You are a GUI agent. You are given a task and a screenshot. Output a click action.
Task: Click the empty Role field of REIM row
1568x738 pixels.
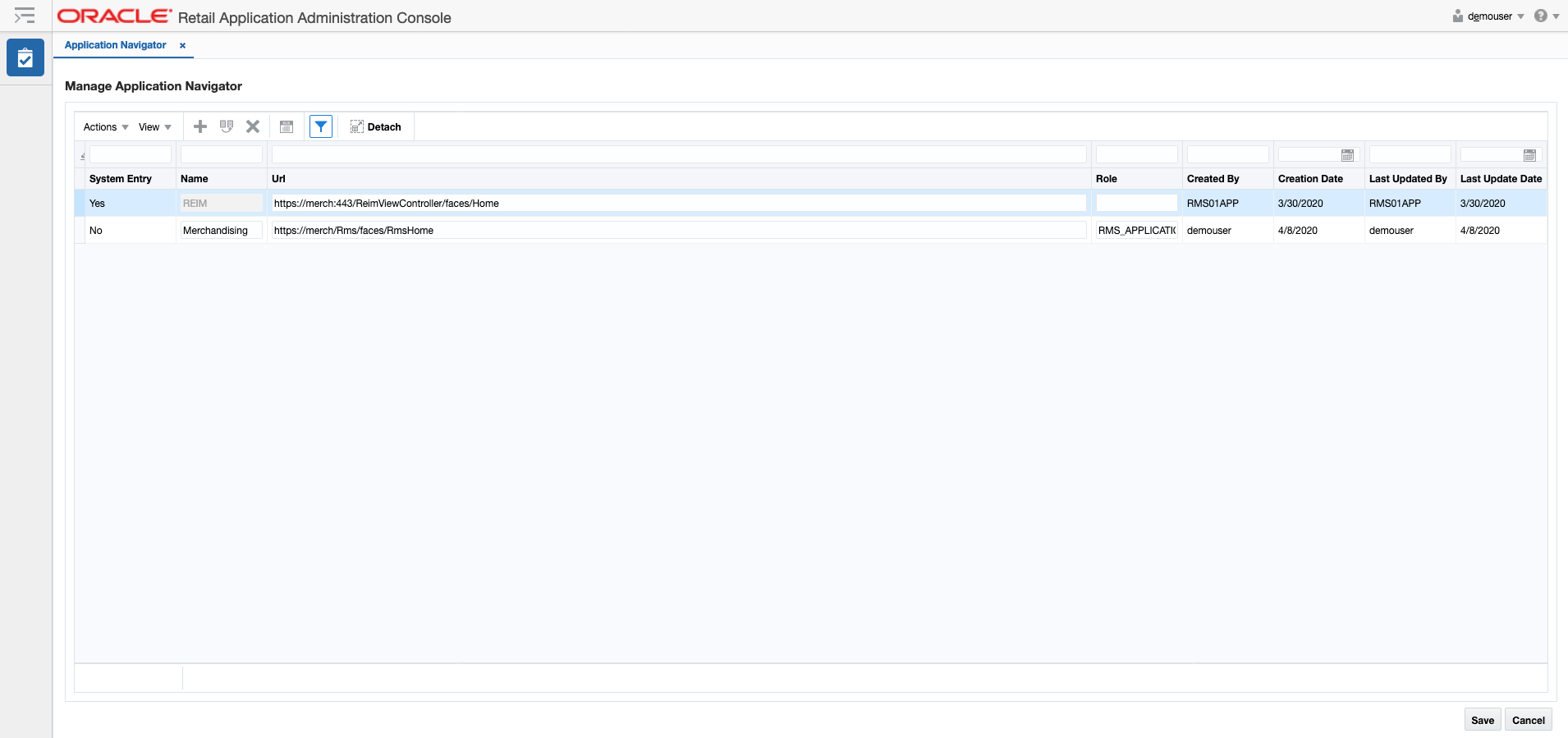pos(1137,204)
